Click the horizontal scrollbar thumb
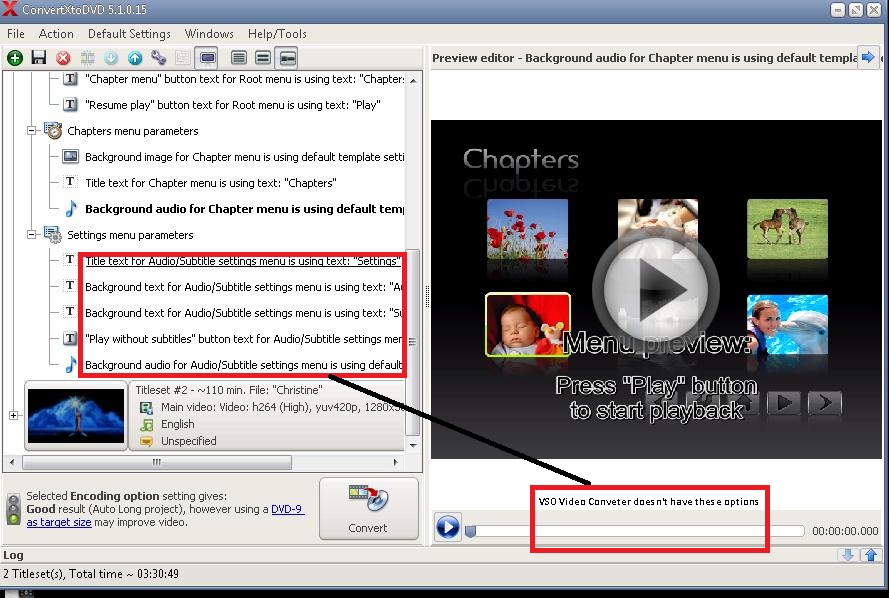The height and width of the screenshot is (598, 889). point(157,463)
